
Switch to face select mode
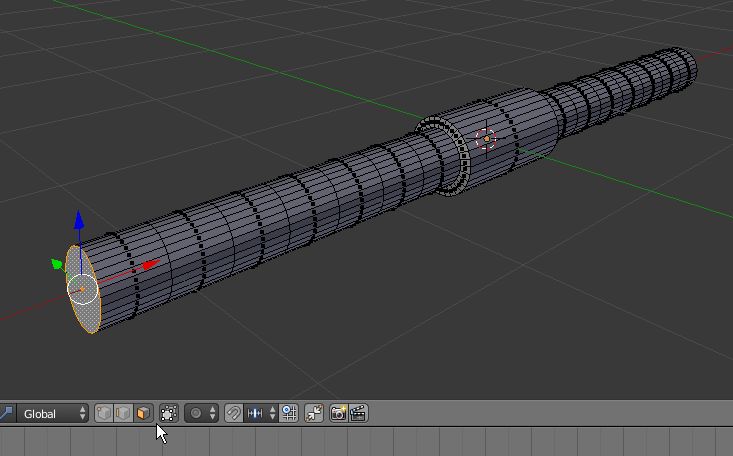click(143, 413)
